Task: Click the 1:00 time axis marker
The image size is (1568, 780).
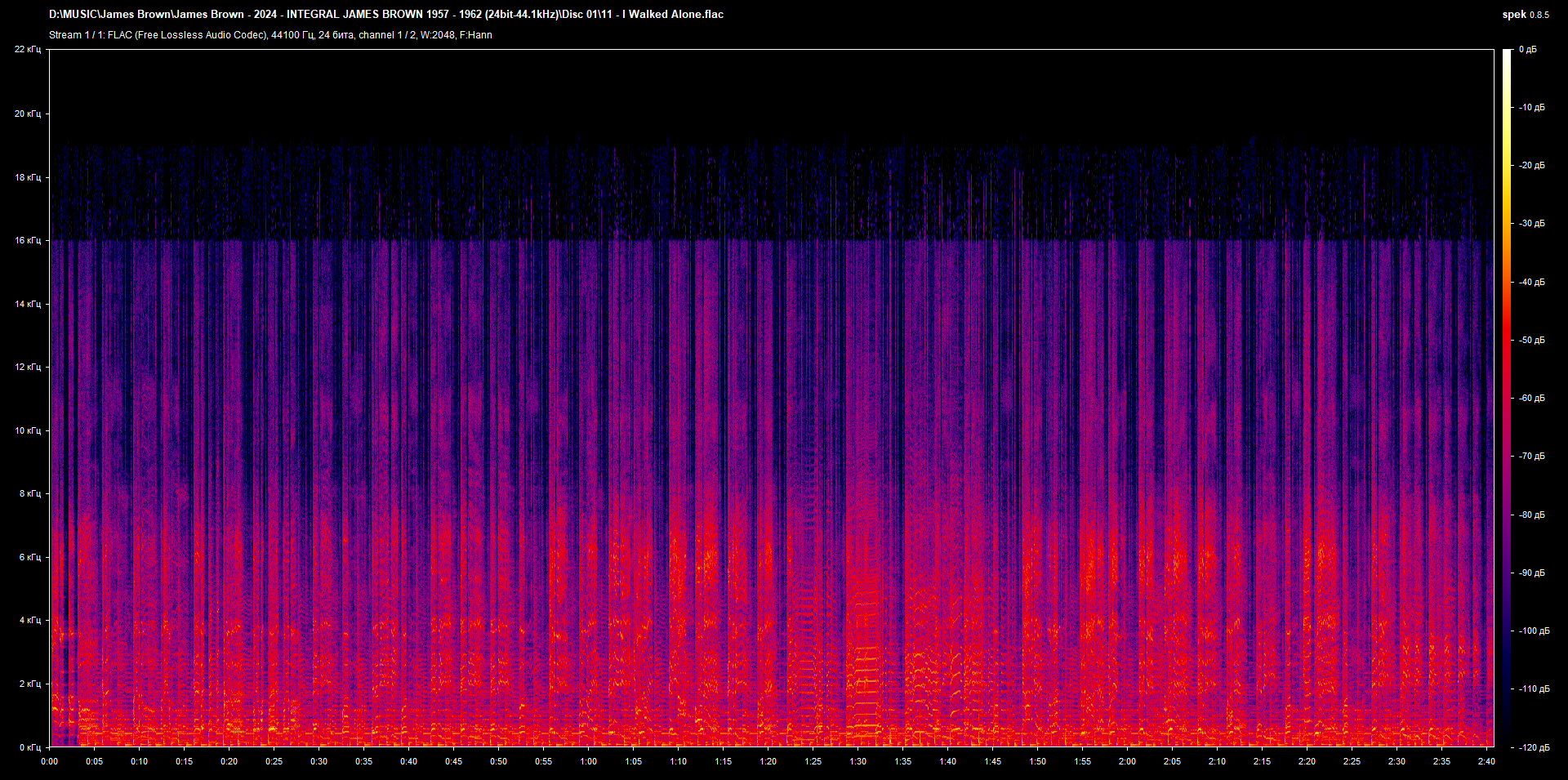Action: (588, 761)
